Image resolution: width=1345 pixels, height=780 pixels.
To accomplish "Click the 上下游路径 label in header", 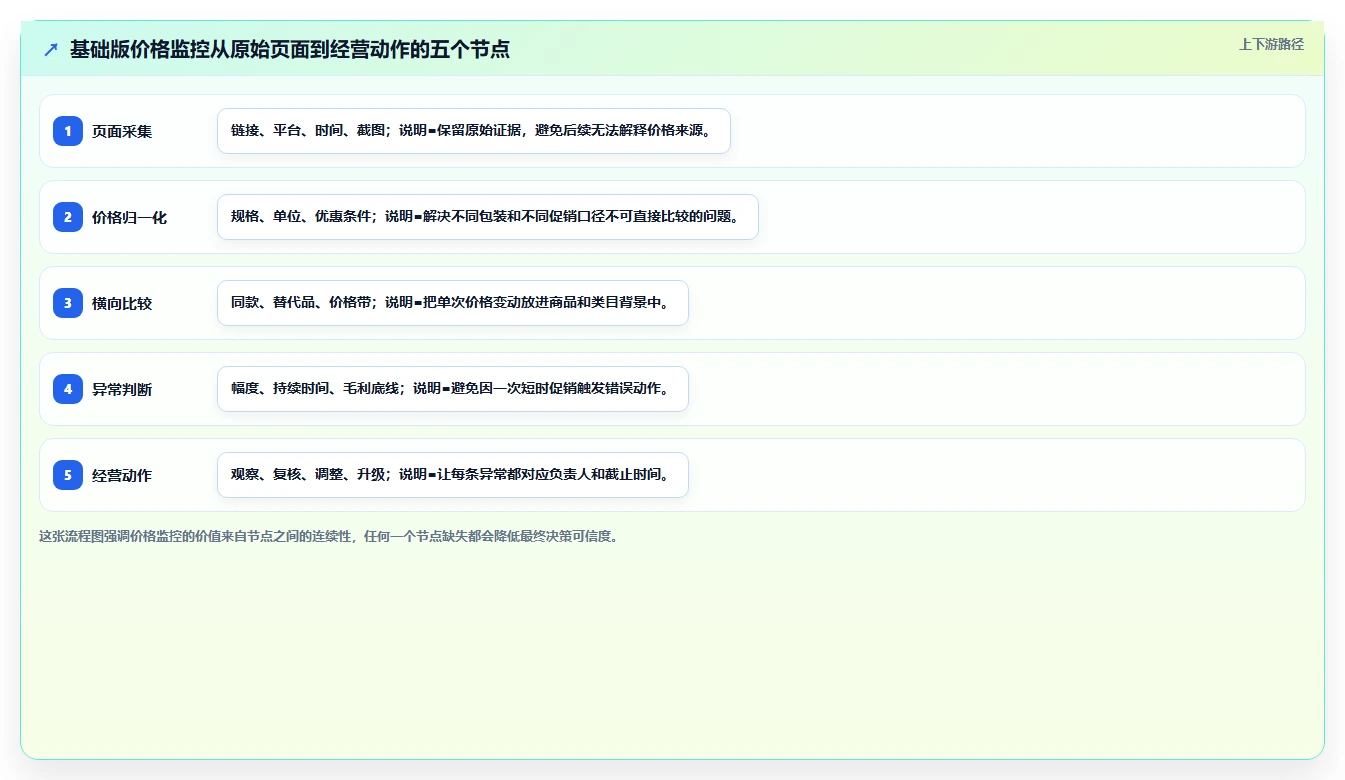I will pos(1271,44).
